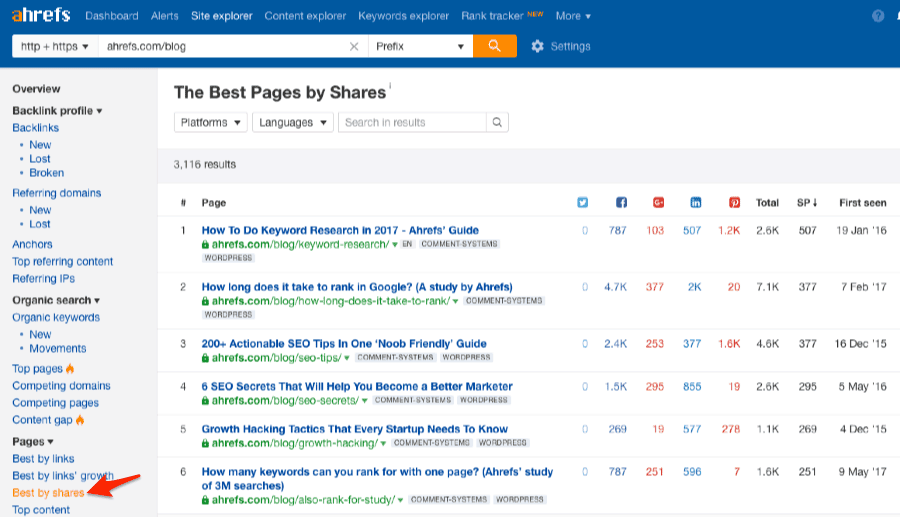
Task: Click the lock icon beside keyword-research URL
Action: click(x=205, y=245)
